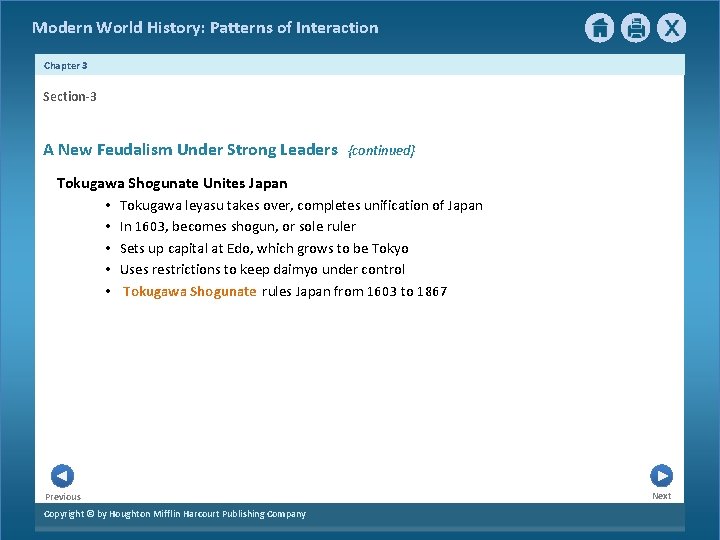Select subheading Tokugawa Shogunate Unites Japan

tap(172, 183)
